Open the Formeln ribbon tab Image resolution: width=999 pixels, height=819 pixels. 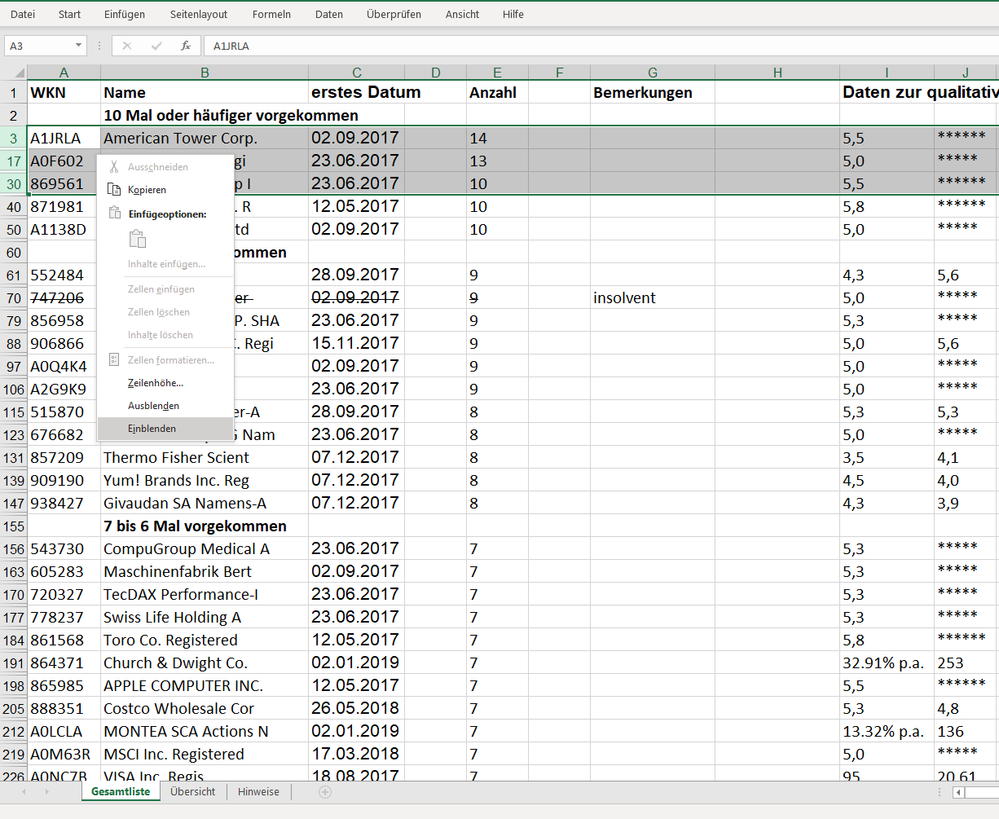click(271, 15)
